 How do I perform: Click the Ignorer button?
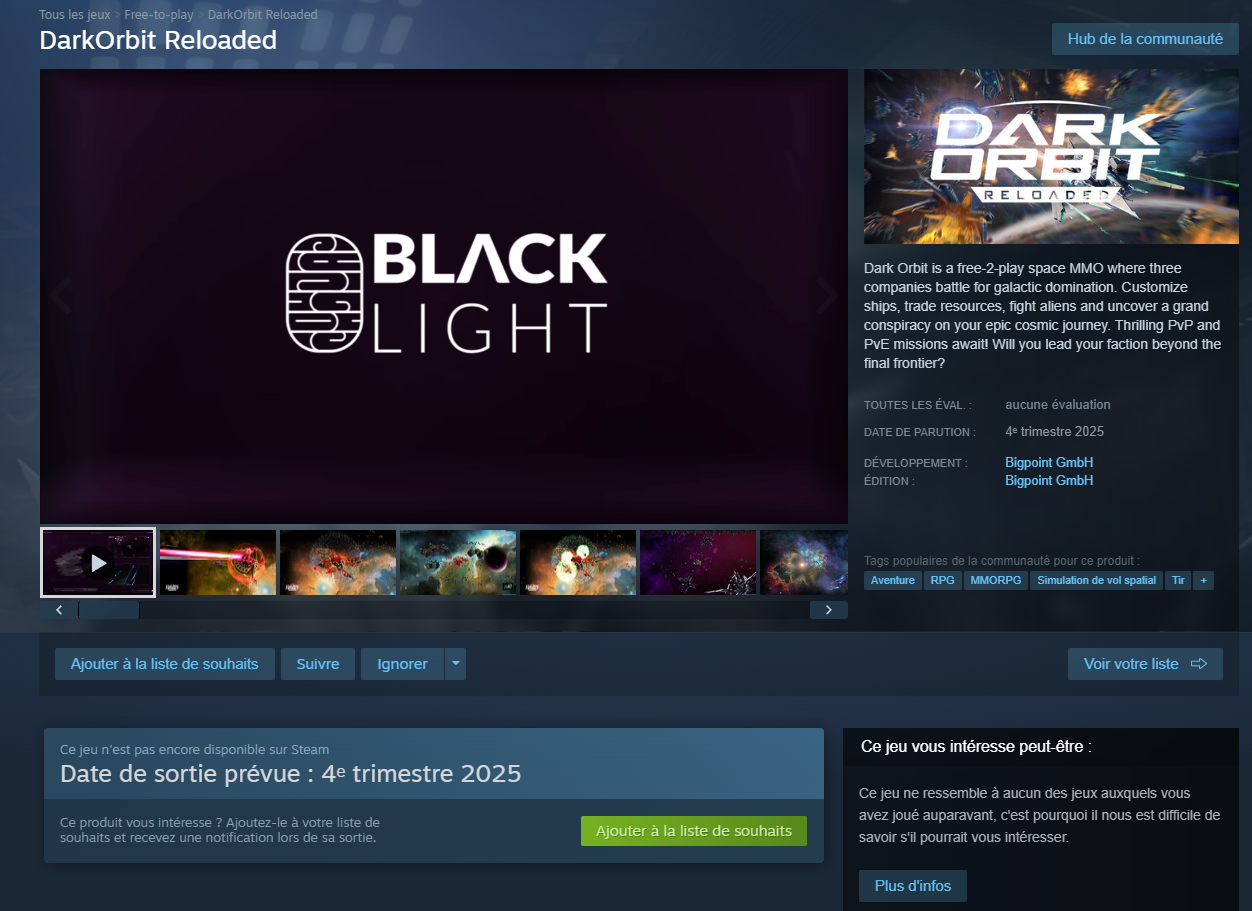click(x=402, y=664)
